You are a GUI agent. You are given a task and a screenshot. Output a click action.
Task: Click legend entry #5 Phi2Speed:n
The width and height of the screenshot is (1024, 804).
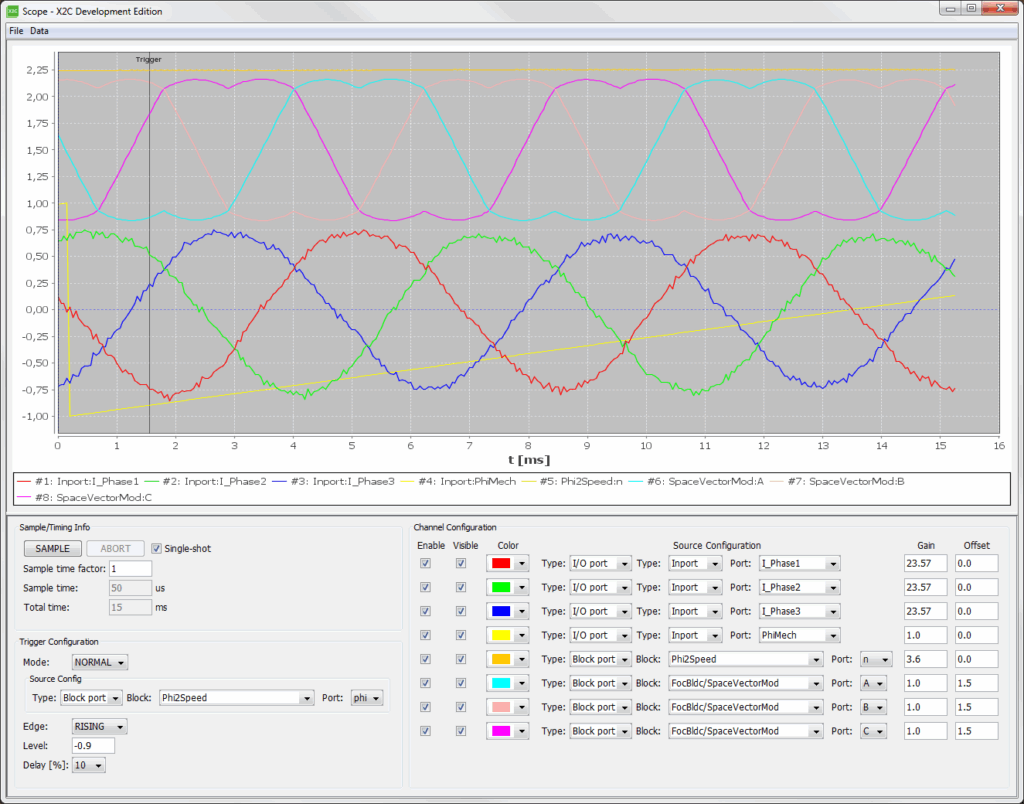(573, 481)
